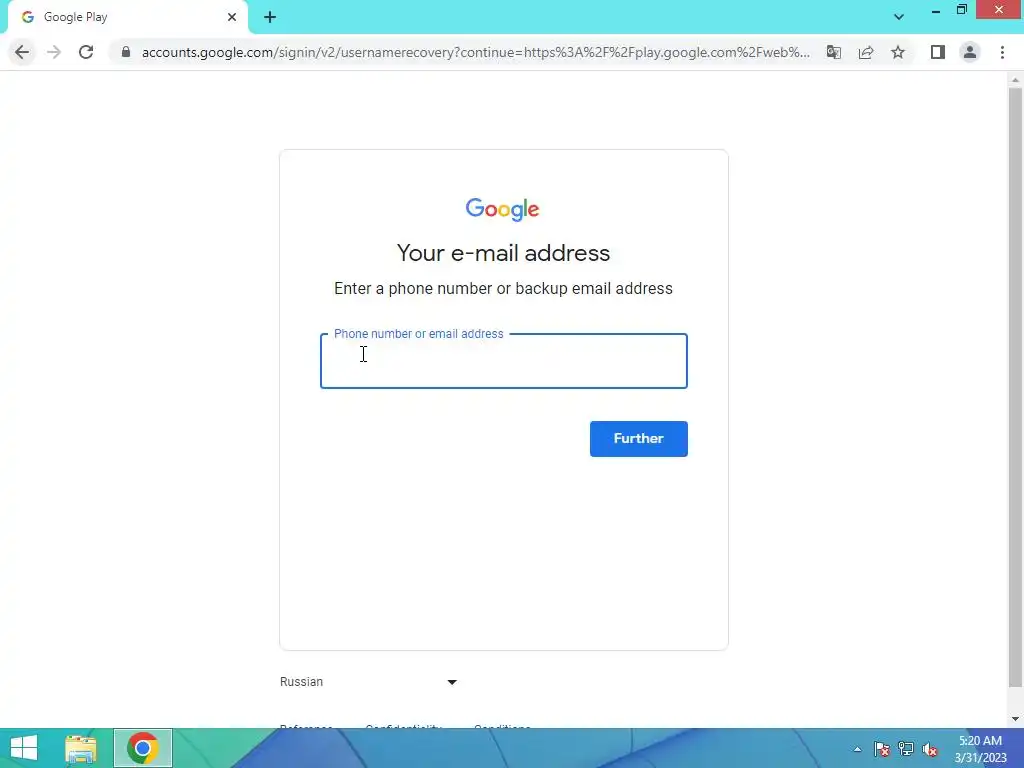View site info via lock icon
The height and width of the screenshot is (768, 1024).
coord(126,52)
